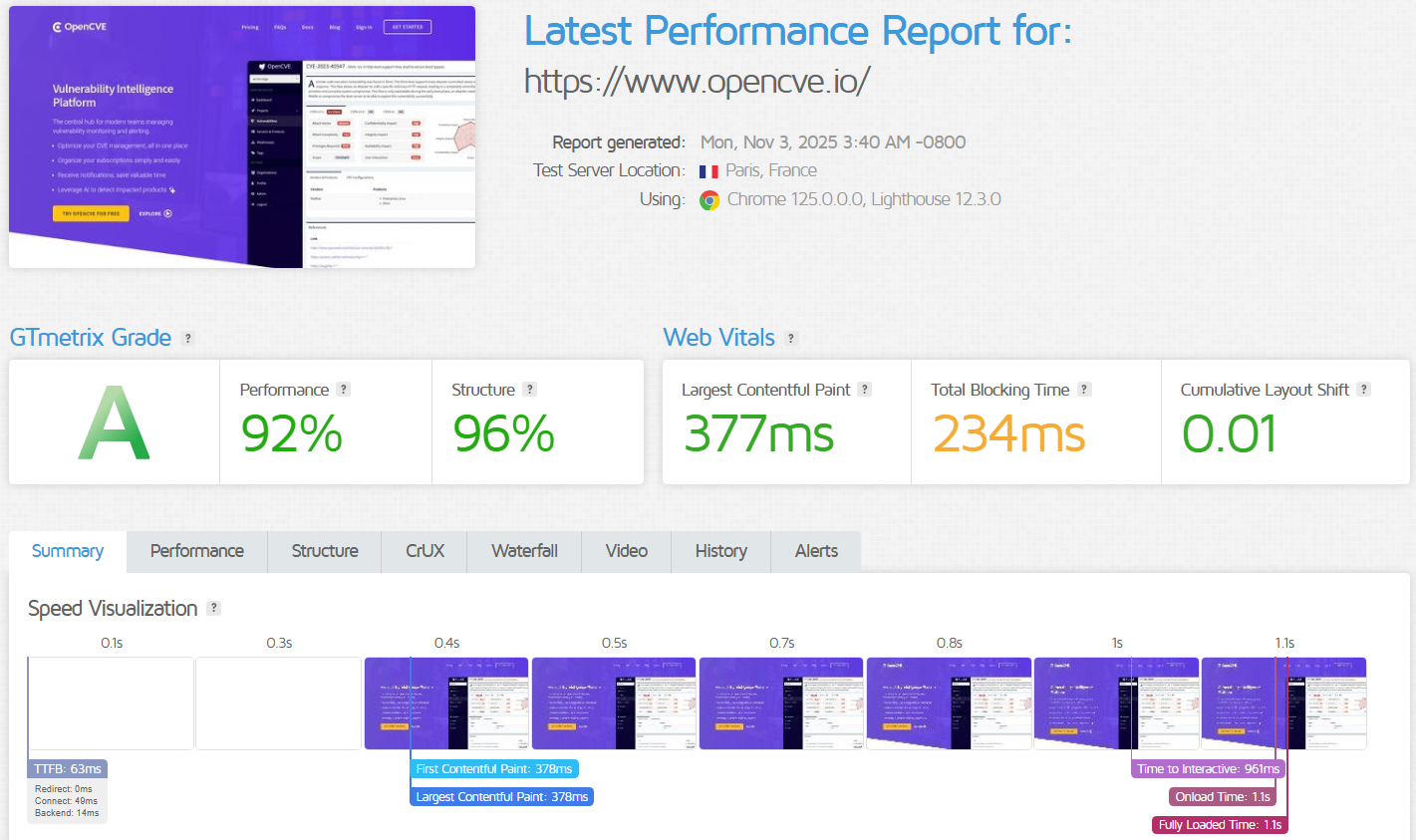
Task: Click the GTmetrix Grade heading
Action: [x=91, y=338]
